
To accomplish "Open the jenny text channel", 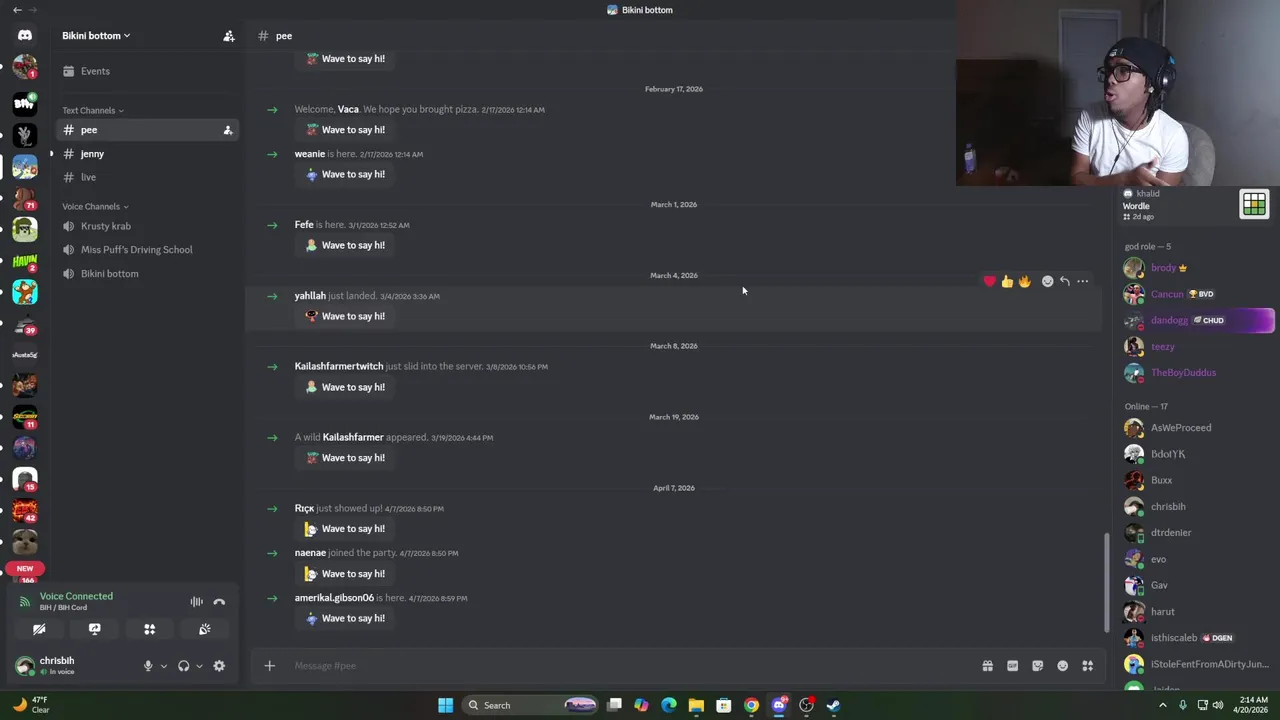I will [x=92, y=154].
